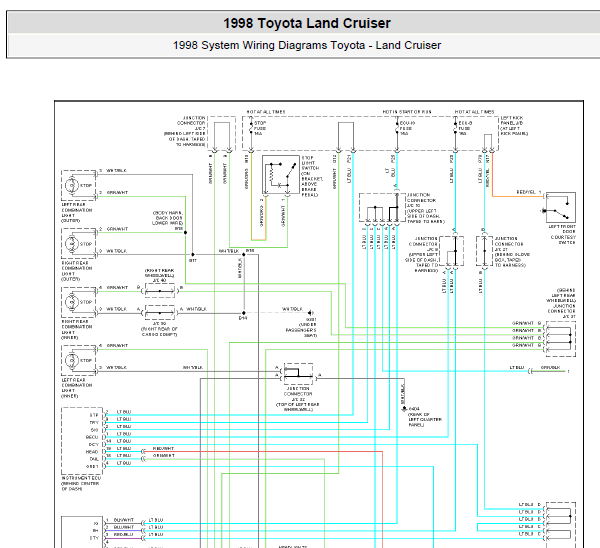The height and width of the screenshot is (548, 600).
Task: Click the J/C 40 right rear wheelwell connector
Action: [x=160, y=290]
